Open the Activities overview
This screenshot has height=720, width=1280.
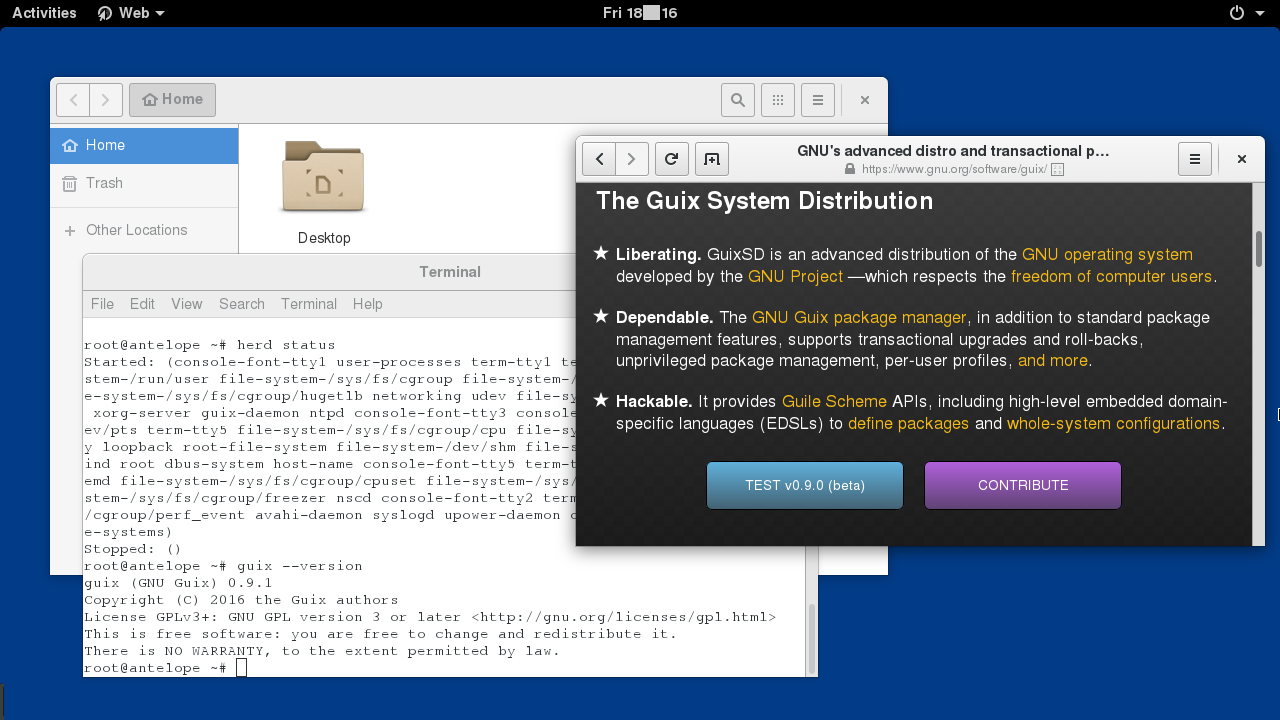pos(44,13)
